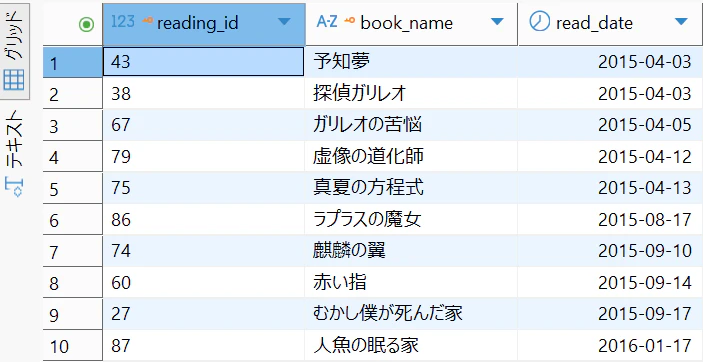The height and width of the screenshot is (362, 703).
Task: Select book_name cell 人魚の眠る家
Action: point(412,346)
